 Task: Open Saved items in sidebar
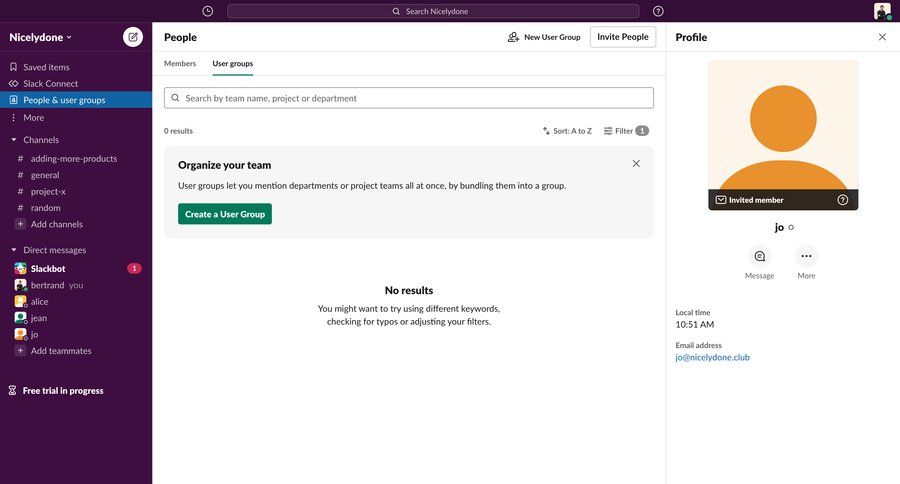tap(76, 67)
